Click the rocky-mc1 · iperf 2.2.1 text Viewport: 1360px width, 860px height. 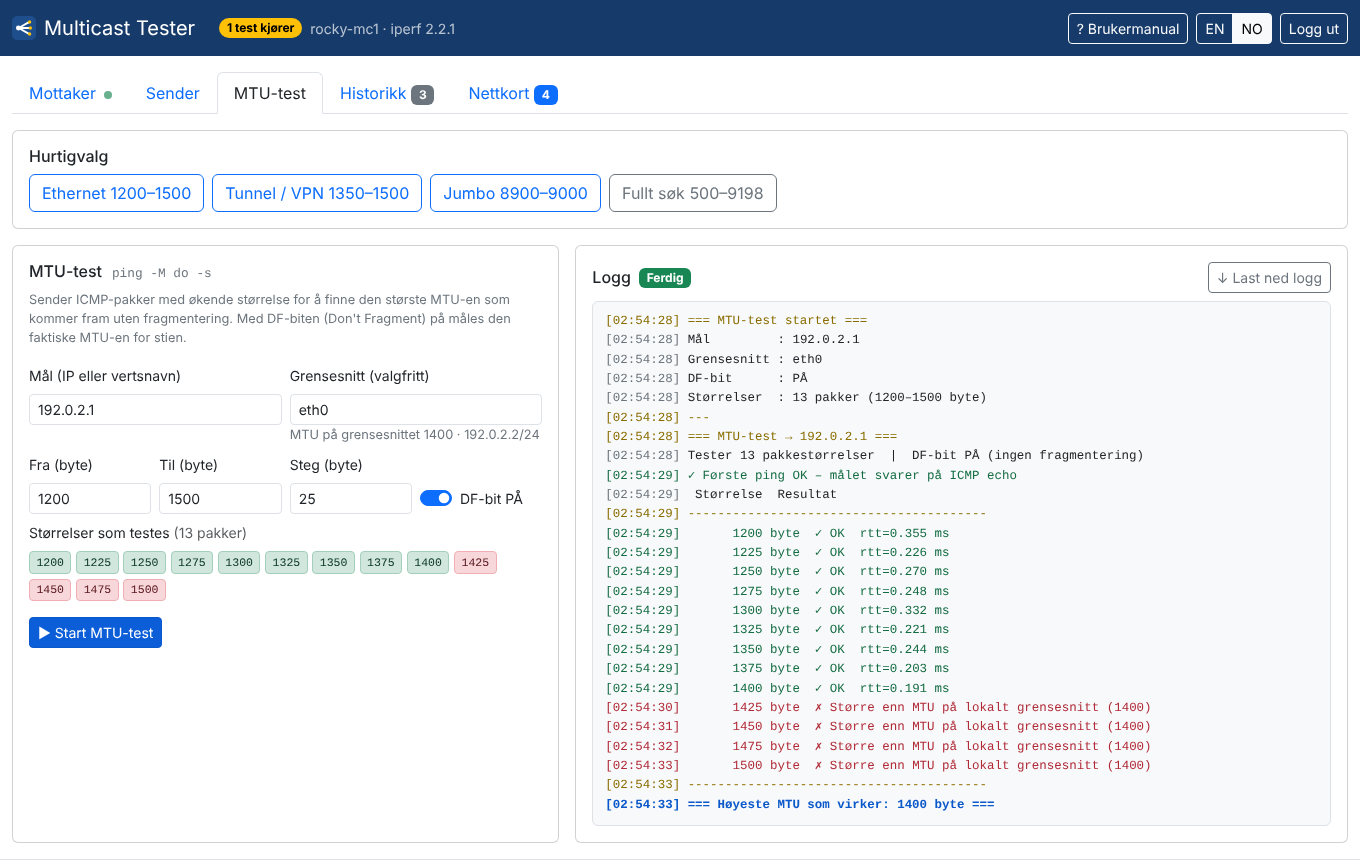383,29
